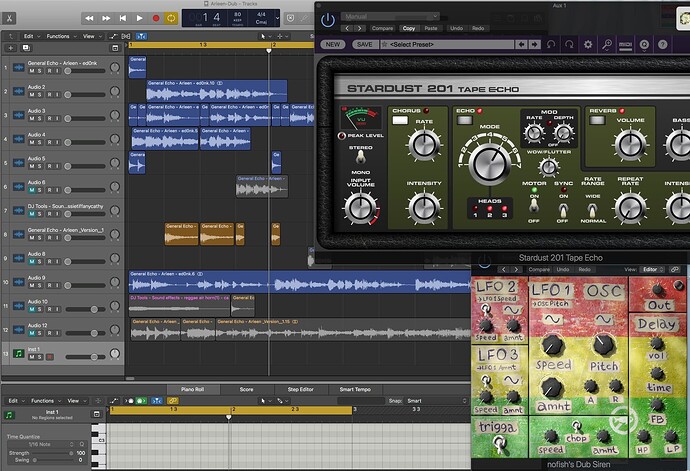
Task: Toggle the yellow link button in Piano Roll toolbar
Action: pos(172,401)
